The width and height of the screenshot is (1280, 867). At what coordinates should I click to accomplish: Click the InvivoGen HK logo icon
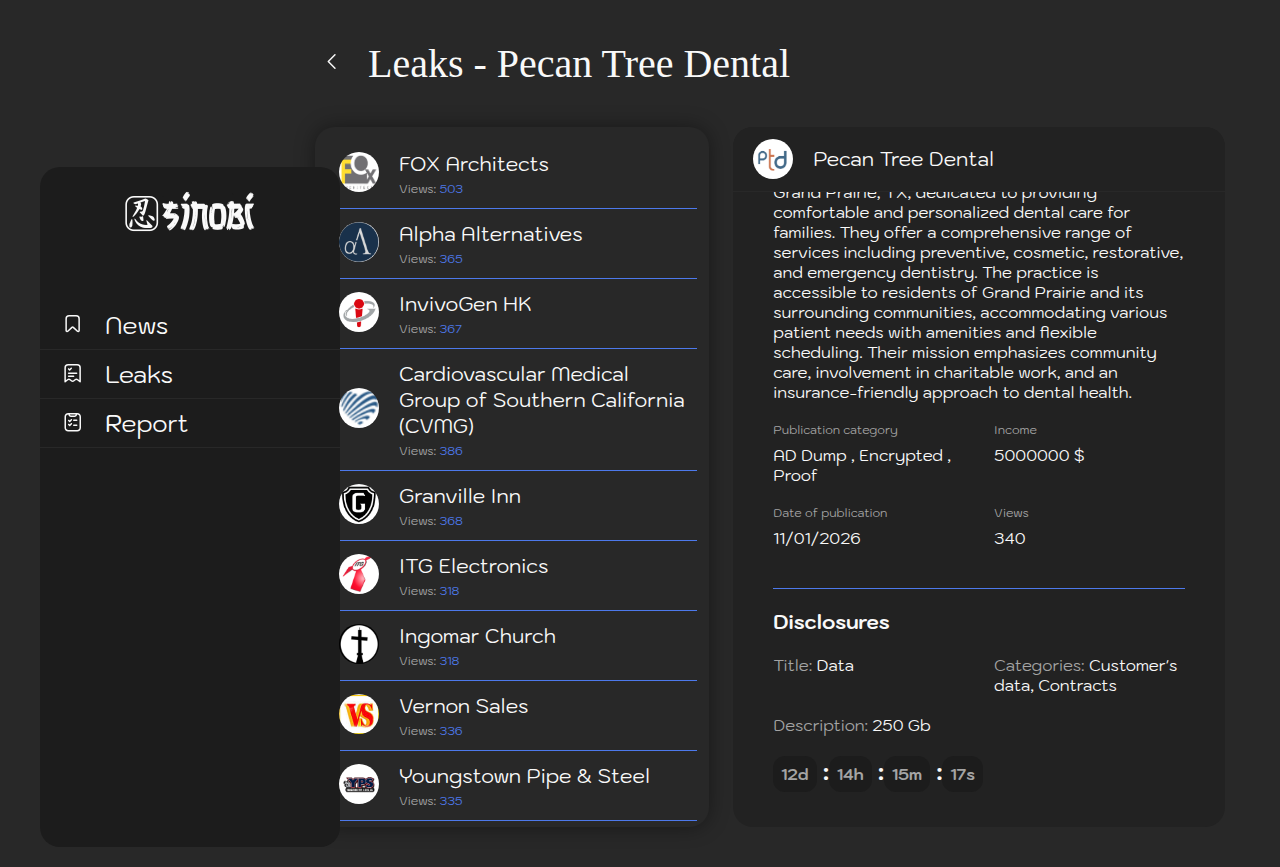(359, 312)
